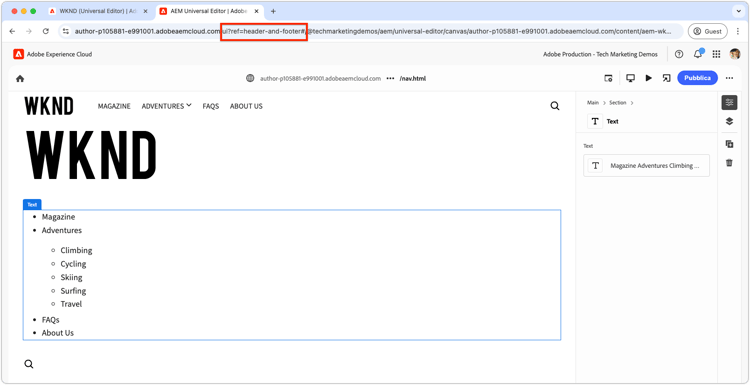Click Climbing sub-item
Screen dimensions: 750x385
[x=77, y=250]
